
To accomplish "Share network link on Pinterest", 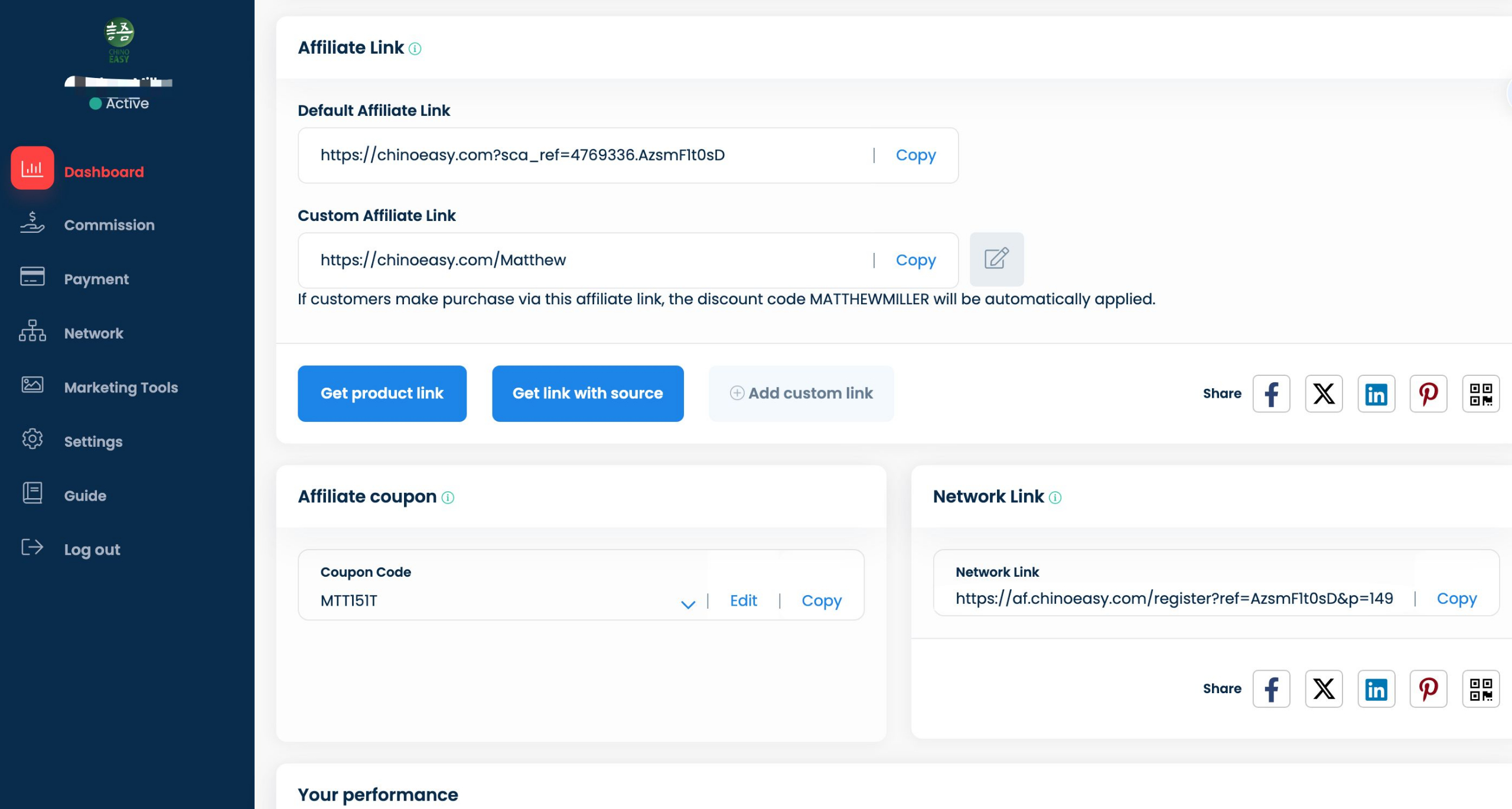I will [x=1428, y=688].
